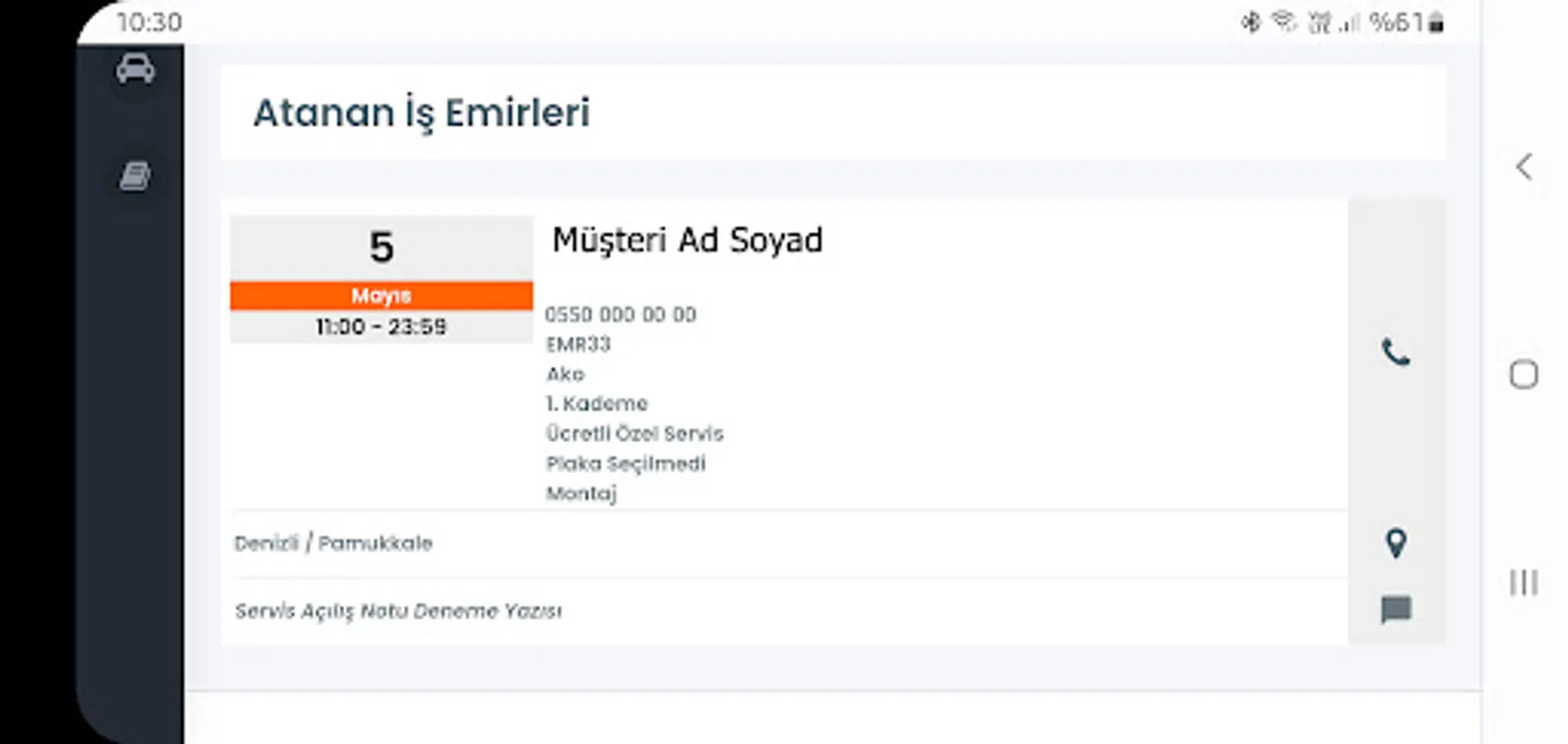1568x744 pixels.
Task: Tap the 11:00 - 23:59 time range
Action: coord(381,327)
